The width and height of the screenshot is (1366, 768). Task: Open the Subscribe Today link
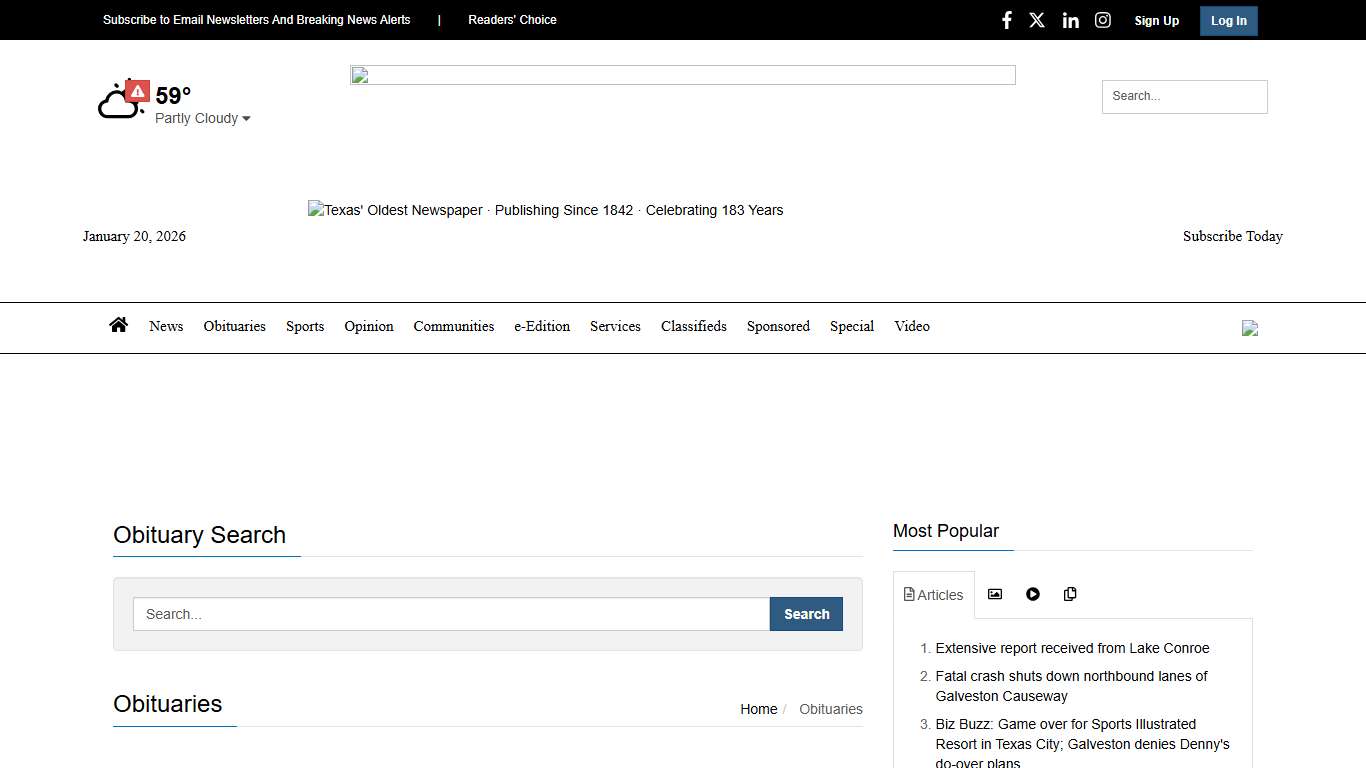[1232, 236]
